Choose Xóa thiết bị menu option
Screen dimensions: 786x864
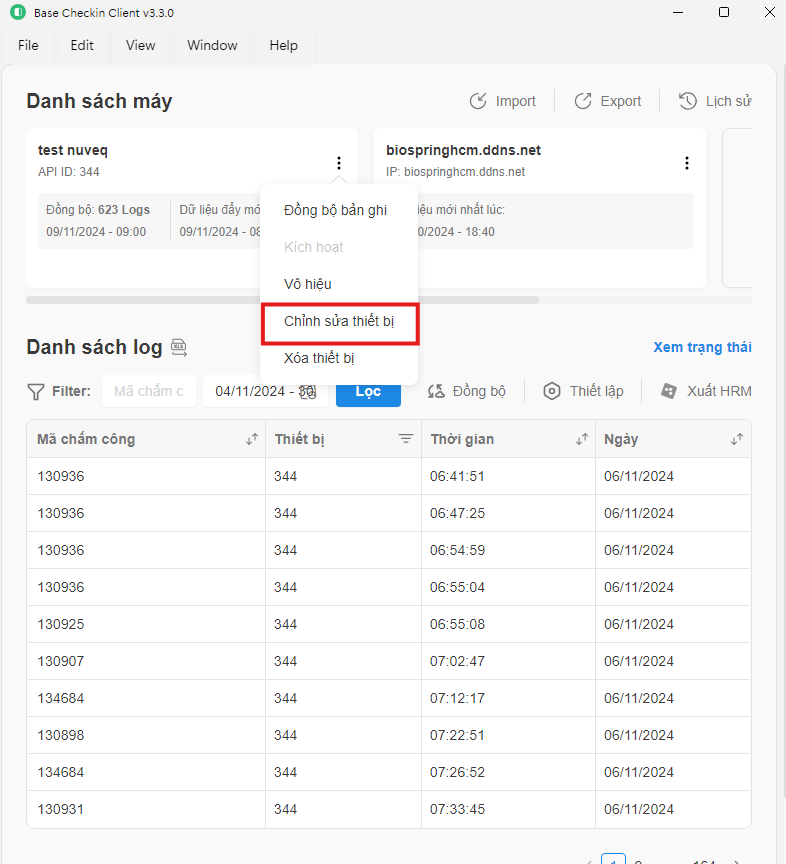[319, 359]
